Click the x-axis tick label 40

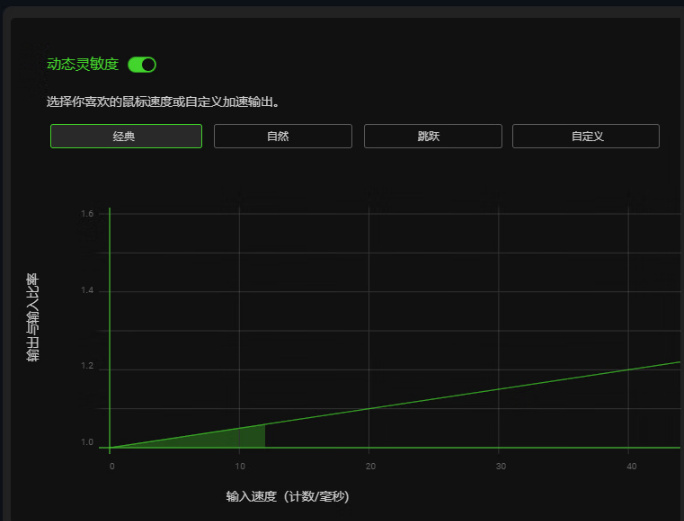[x=631, y=466]
